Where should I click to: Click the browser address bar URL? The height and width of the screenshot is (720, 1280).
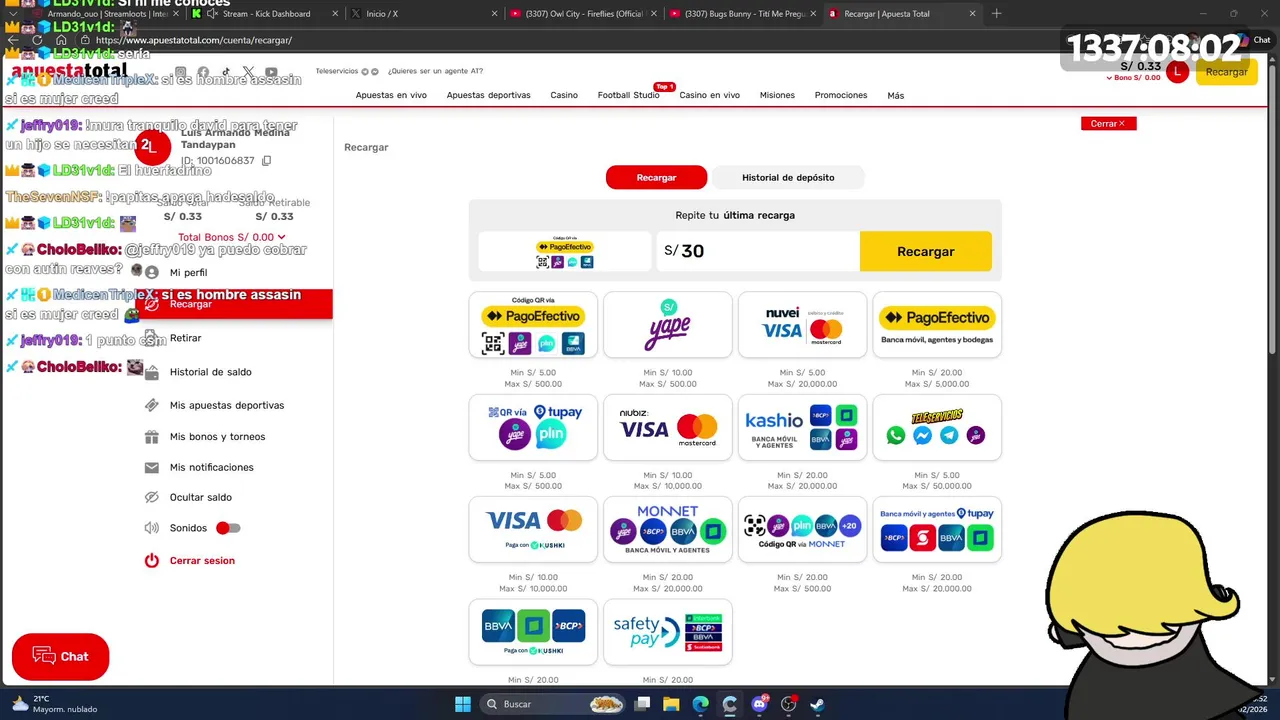pyautogui.click(x=194, y=41)
